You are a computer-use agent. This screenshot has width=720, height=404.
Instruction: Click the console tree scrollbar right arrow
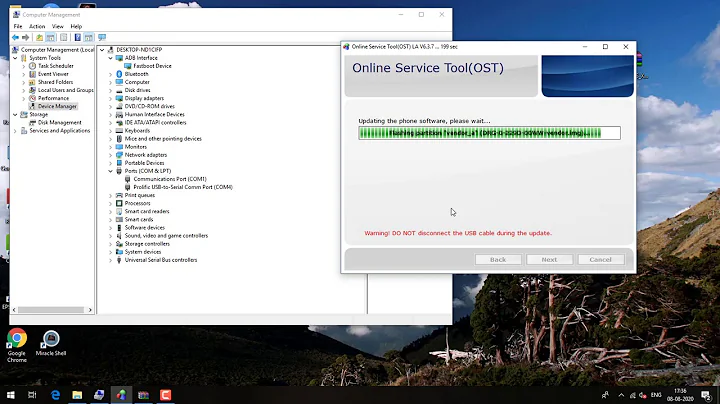click(90, 310)
